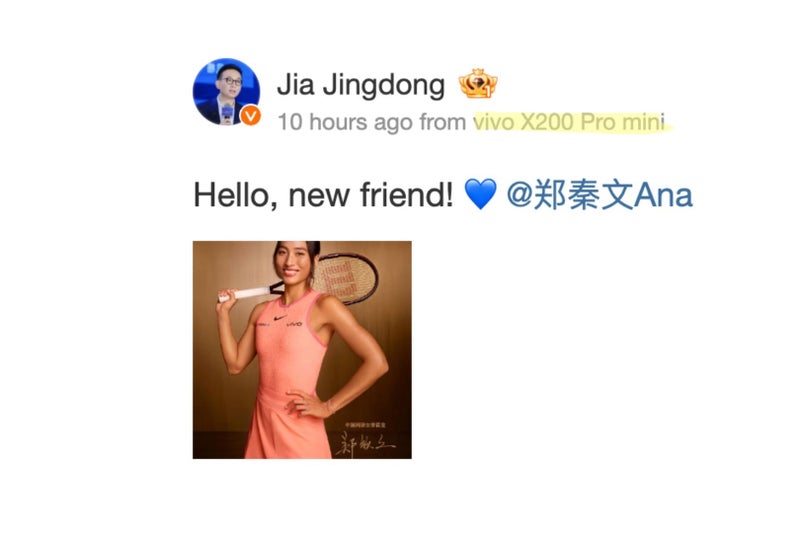Image resolution: width=800 pixels, height=533 pixels.
Task: Click the '10 hours ago' timestamp
Action: click(345, 122)
